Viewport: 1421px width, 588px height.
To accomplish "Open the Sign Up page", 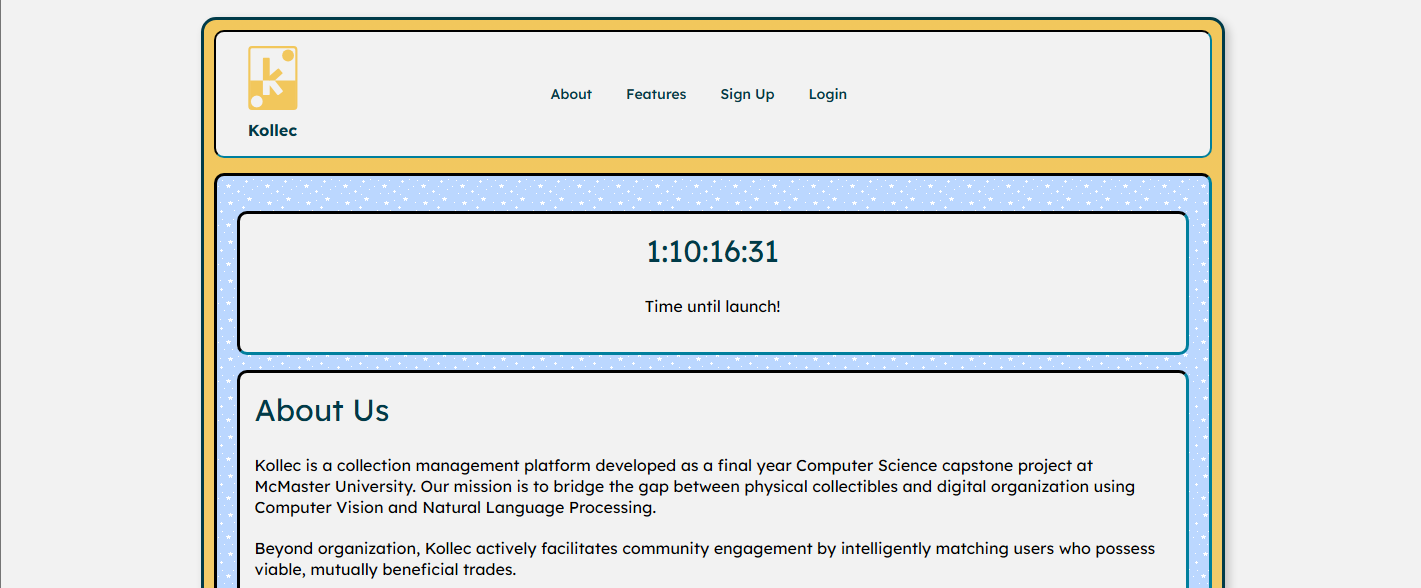I will point(747,94).
